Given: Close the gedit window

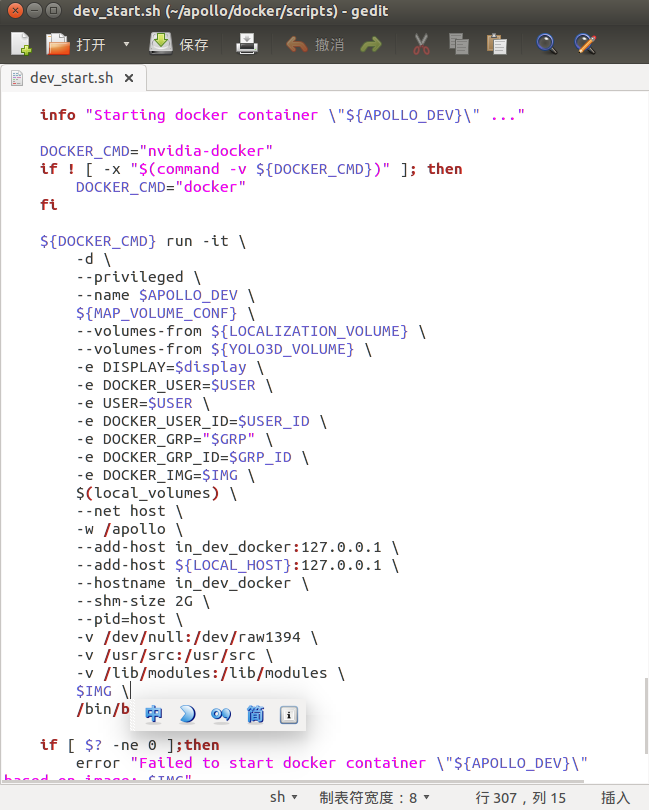Looking at the screenshot, I should tap(16, 10).
